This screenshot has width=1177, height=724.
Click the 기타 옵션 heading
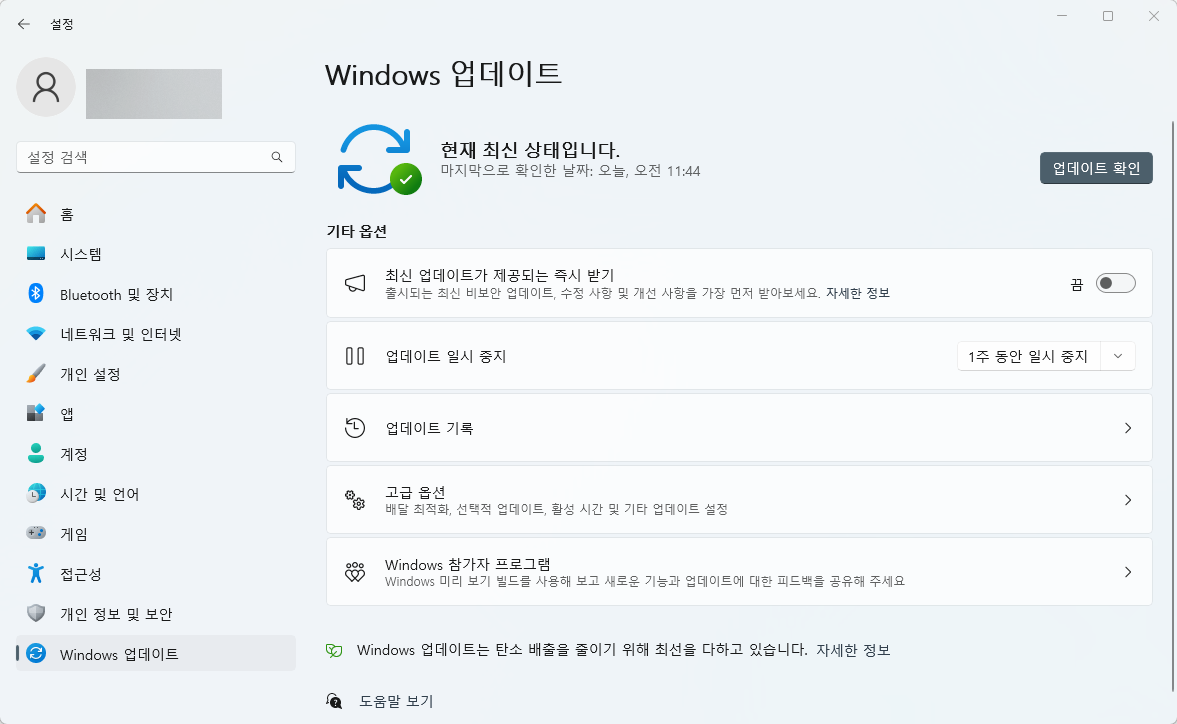[357, 231]
